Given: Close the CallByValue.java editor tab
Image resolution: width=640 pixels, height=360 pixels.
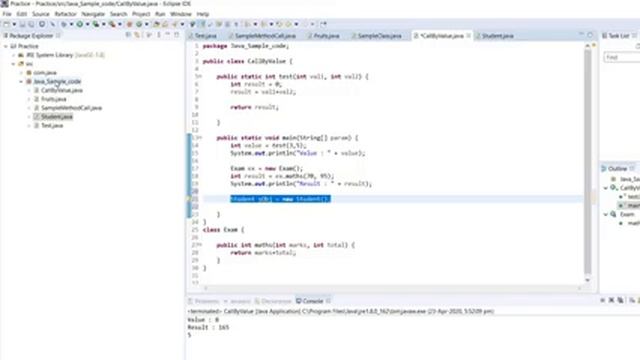Looking at the screenshot, I should (x=468, y=36).
